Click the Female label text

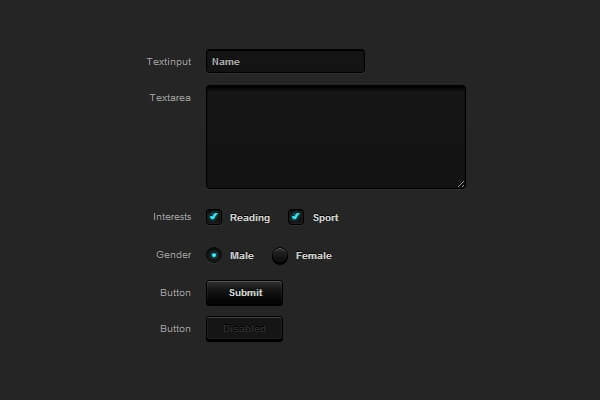coord(313,256)
